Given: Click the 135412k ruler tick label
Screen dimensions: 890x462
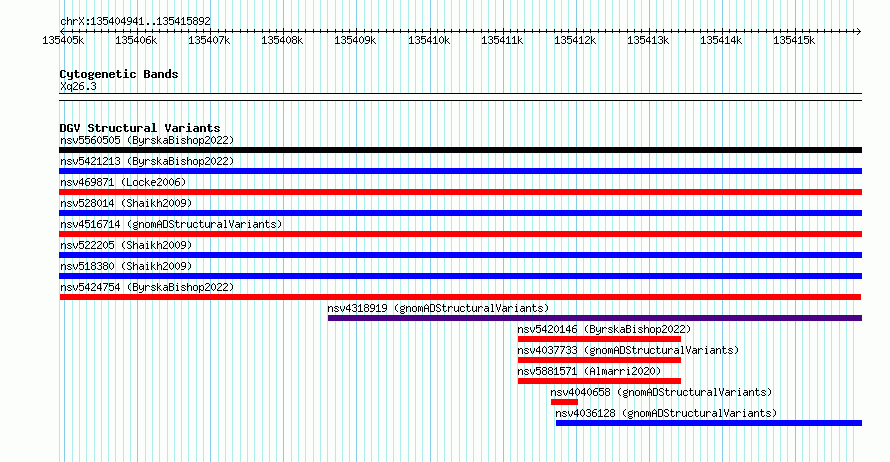Looking at the screenshot, I should pos(575,40).
